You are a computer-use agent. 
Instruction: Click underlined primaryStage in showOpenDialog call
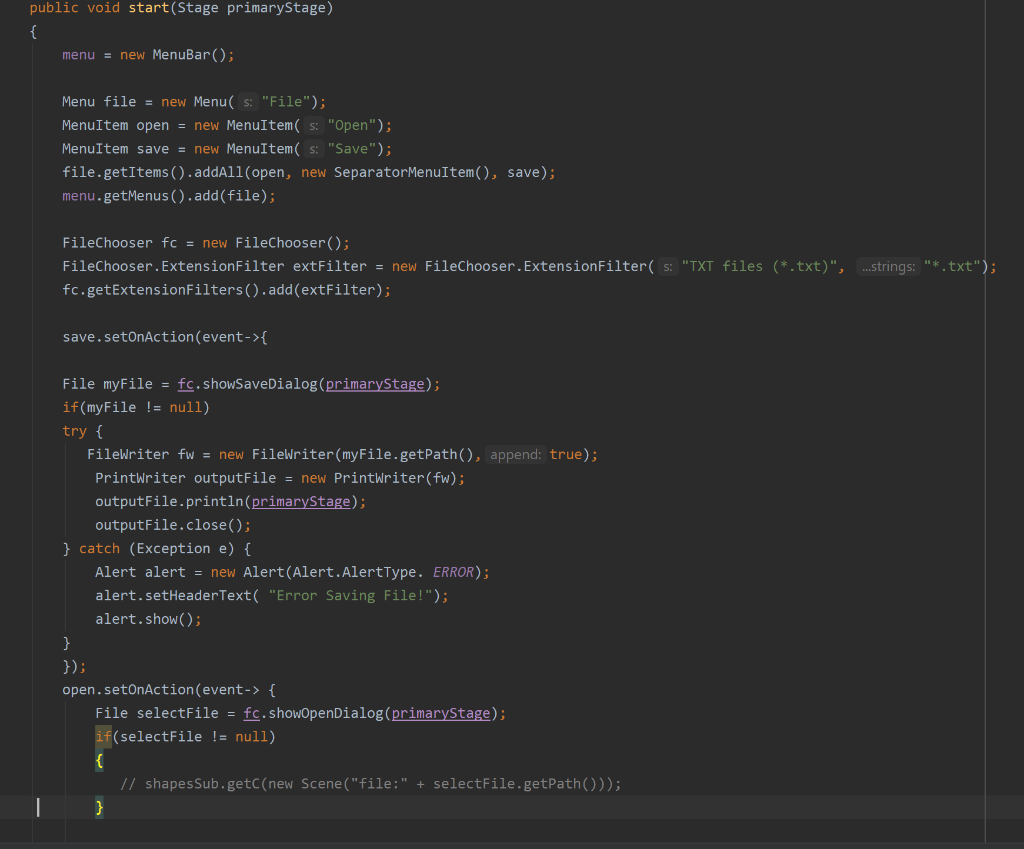click(441, 712)
